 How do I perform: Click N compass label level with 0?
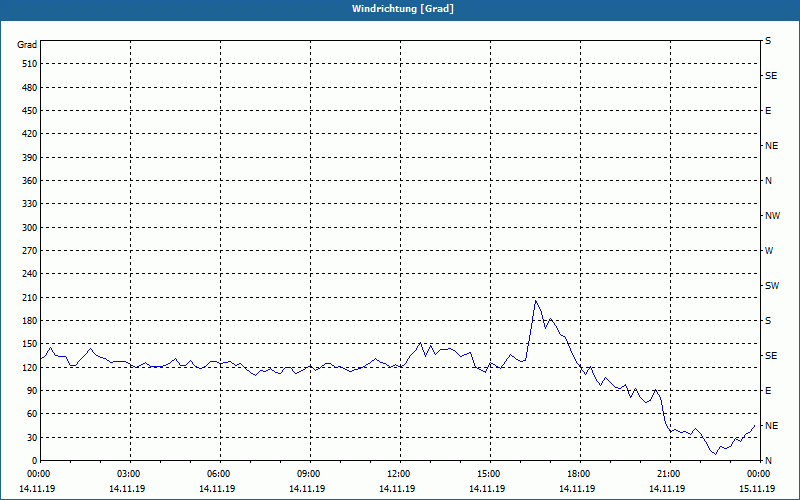[768, 461]
